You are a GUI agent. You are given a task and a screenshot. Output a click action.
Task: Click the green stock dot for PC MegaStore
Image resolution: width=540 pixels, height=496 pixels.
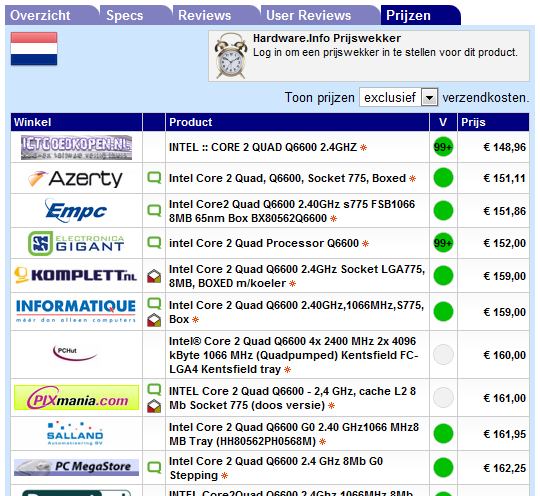click(x=443, y=467)
